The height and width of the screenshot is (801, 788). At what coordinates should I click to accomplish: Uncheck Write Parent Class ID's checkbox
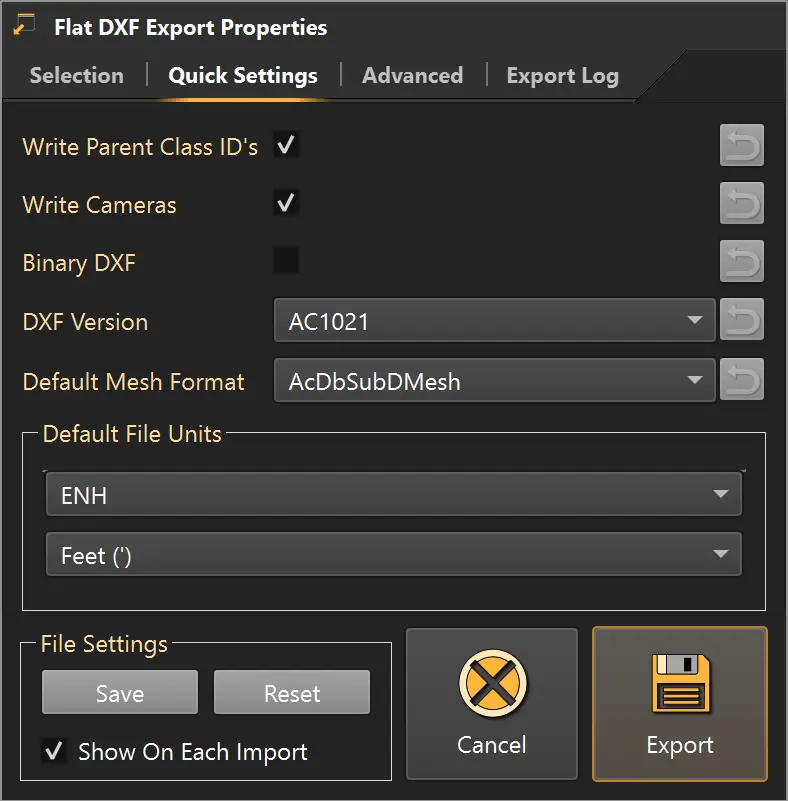point(286,146)
